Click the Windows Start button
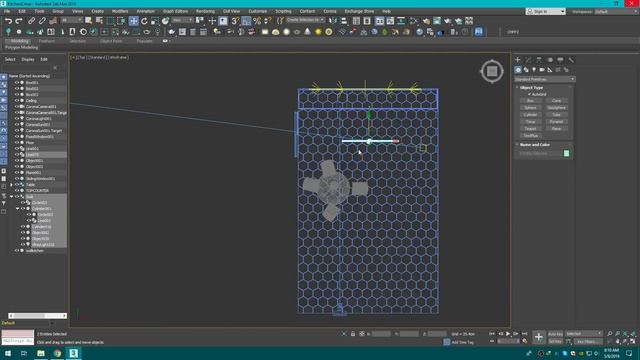640x360 pixels. [x=8, y=353]
